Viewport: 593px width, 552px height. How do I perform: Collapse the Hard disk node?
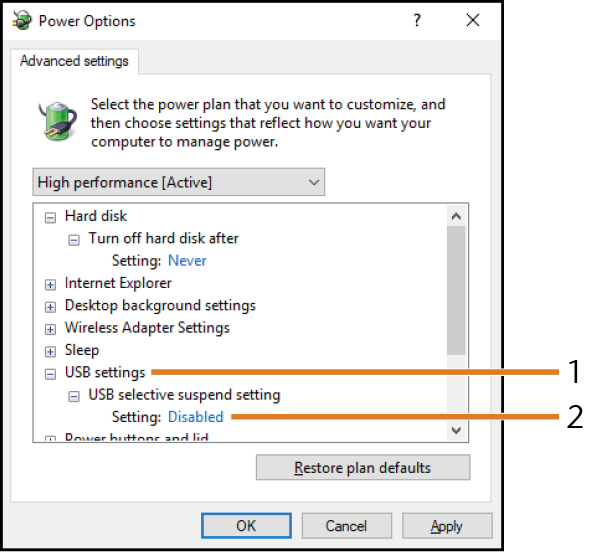click(50, 217)
